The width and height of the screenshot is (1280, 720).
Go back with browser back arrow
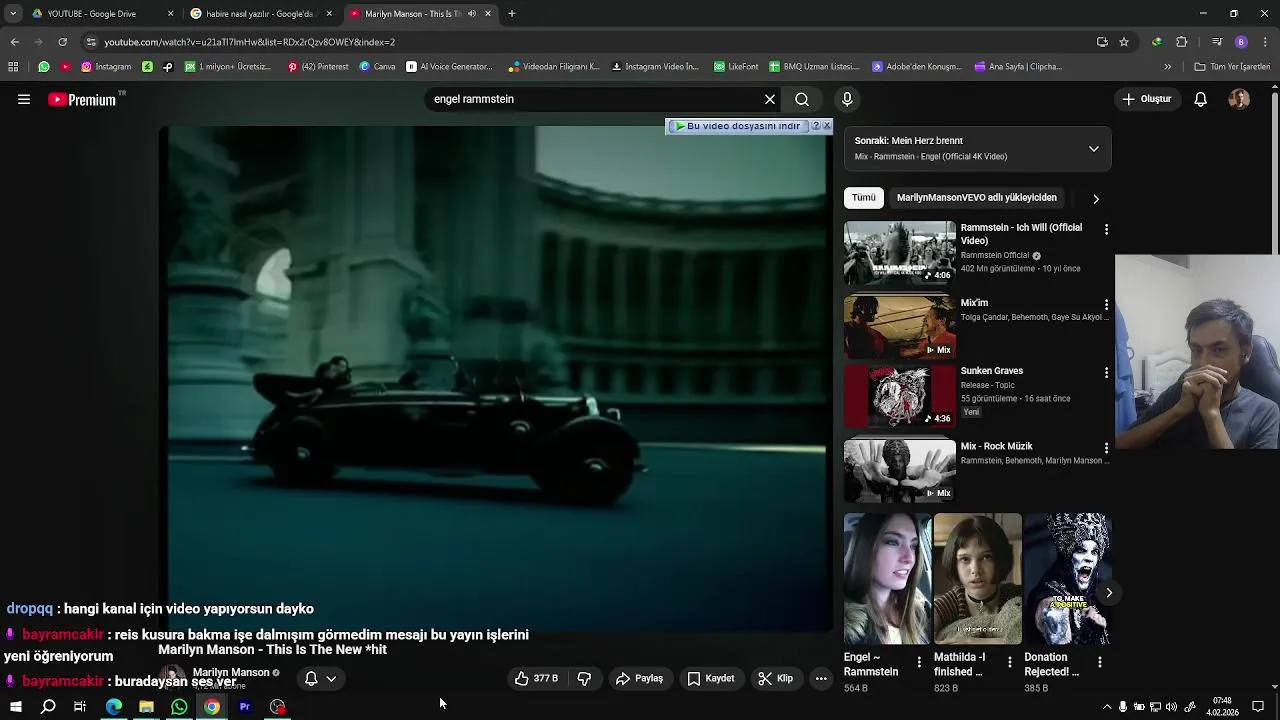point(14,42)
